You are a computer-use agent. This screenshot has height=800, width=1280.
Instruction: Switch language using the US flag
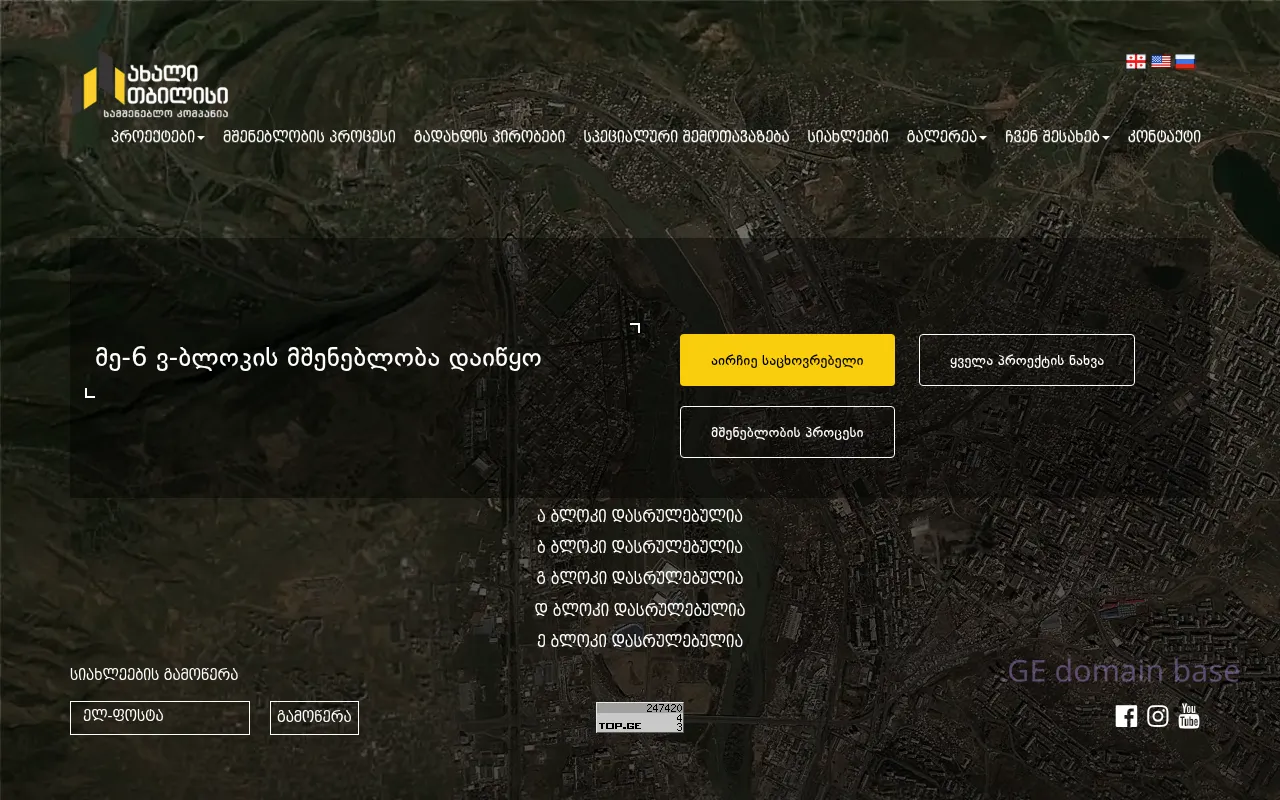[x=1160, y=62]
